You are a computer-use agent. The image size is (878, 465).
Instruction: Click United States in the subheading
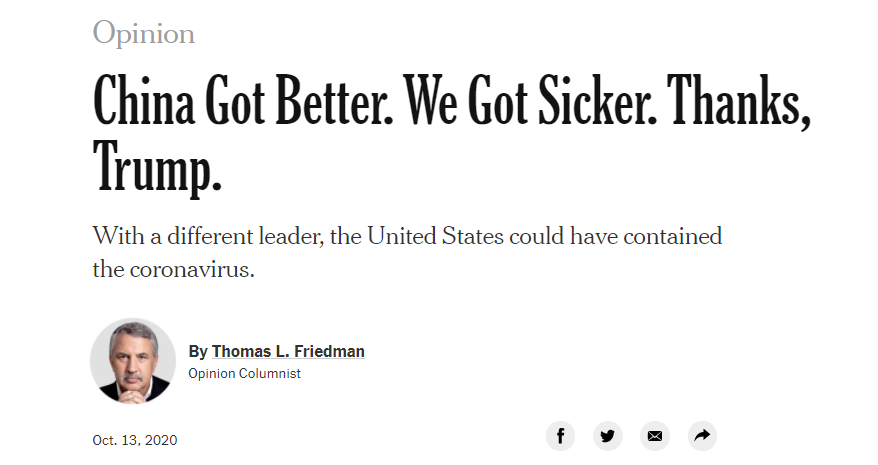(436, 236)
